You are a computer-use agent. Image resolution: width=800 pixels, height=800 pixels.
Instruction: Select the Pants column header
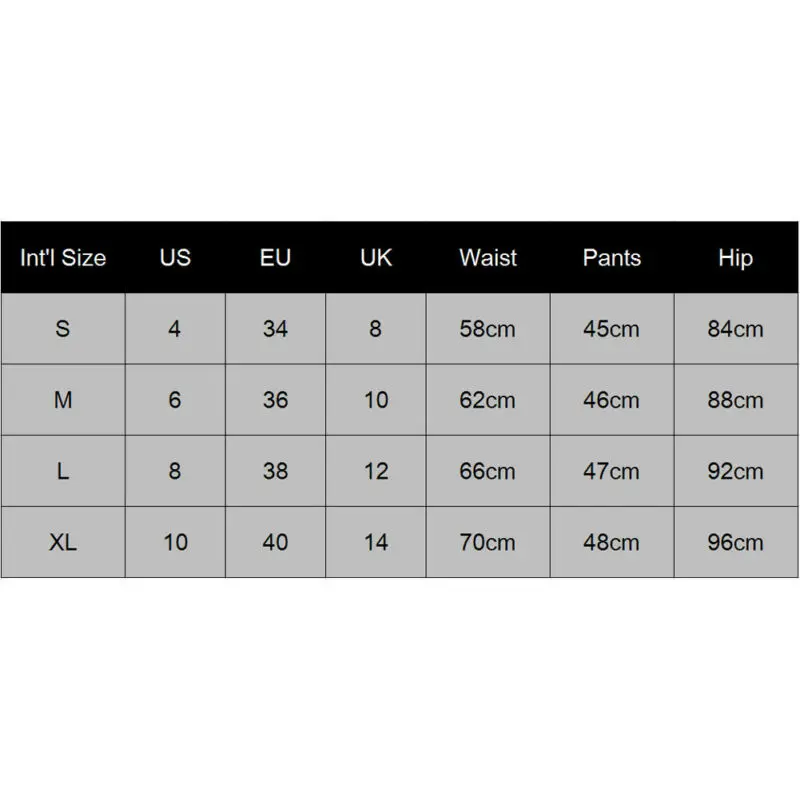click(x=611, y=258)
